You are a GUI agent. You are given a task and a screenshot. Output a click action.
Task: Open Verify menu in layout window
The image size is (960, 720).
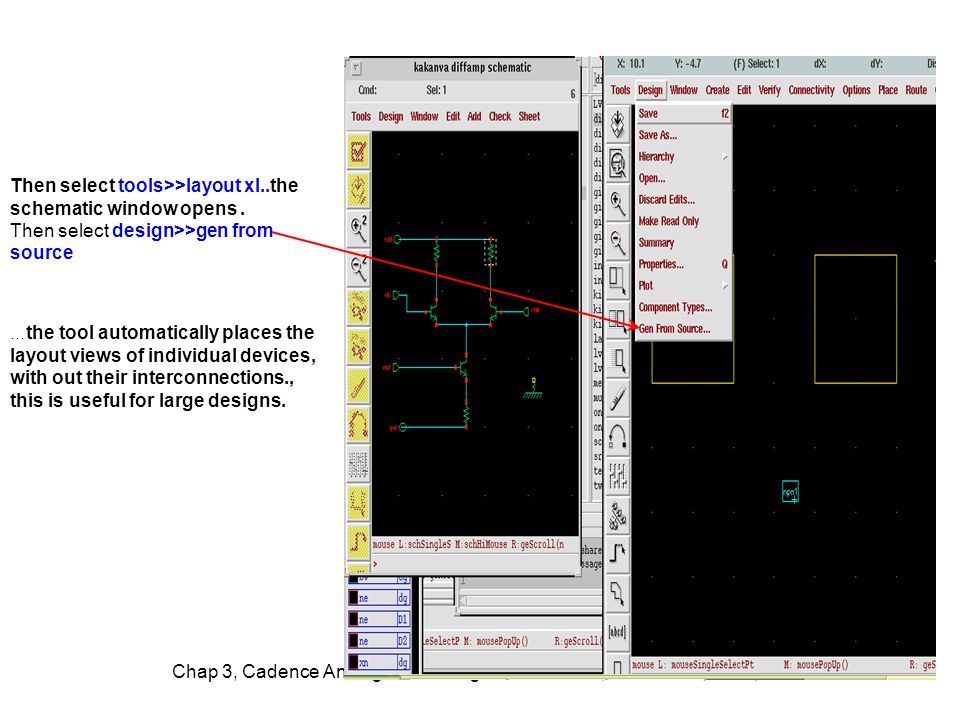point(770,90)
